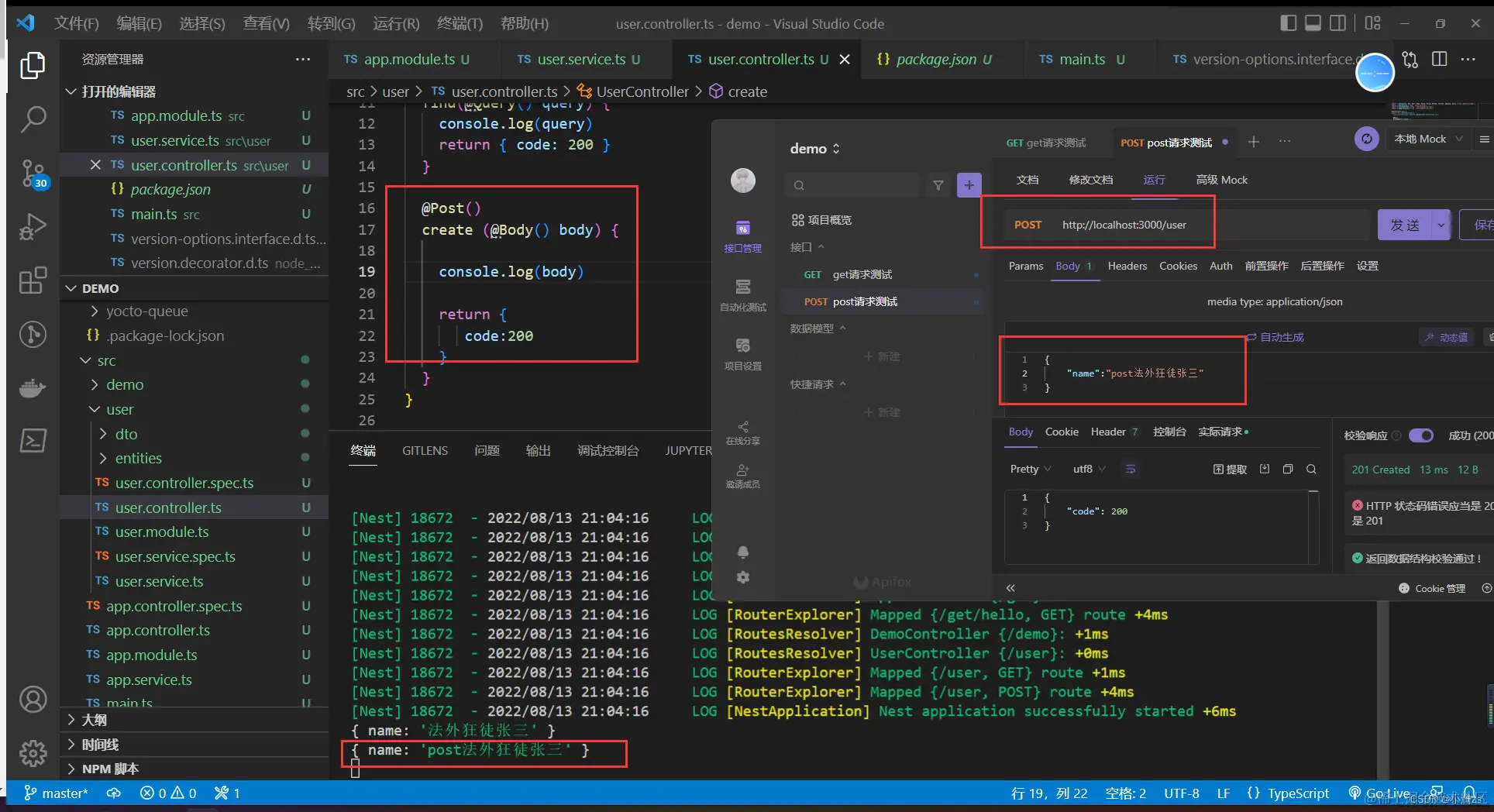Click Go Live in status bar
Viewport: 1494px width, 812px height.
pos(1379,793)
